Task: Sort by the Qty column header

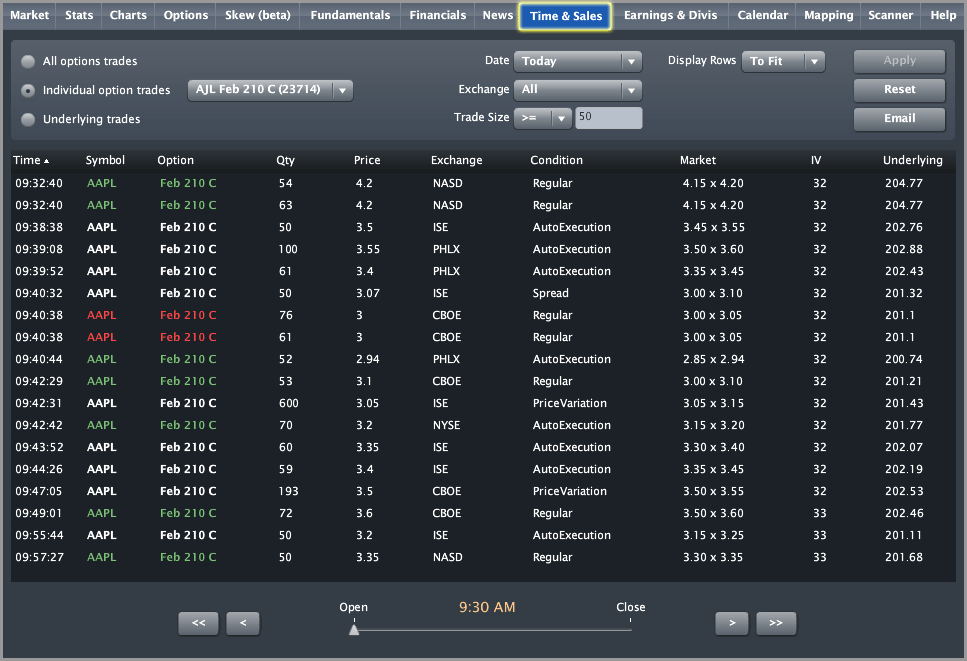Action: coord(286,160)
